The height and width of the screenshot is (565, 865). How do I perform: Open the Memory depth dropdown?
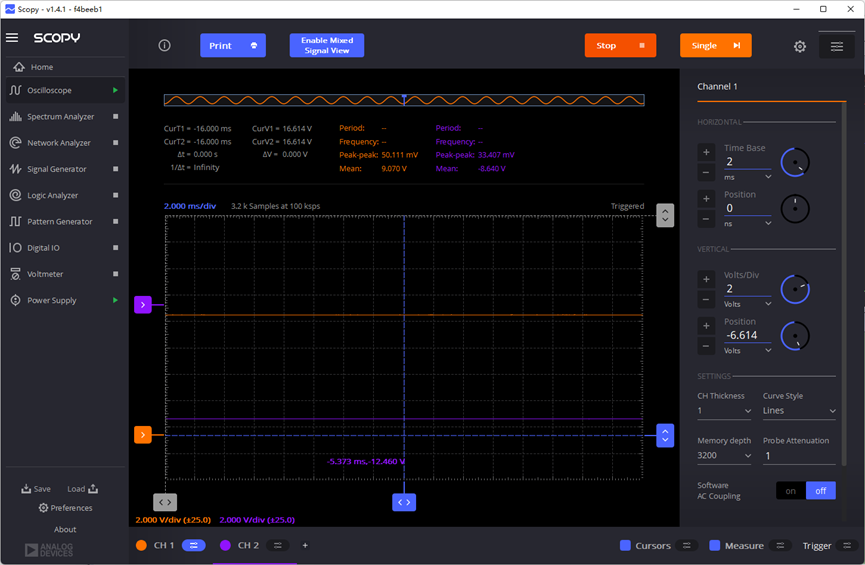[724, 455]
